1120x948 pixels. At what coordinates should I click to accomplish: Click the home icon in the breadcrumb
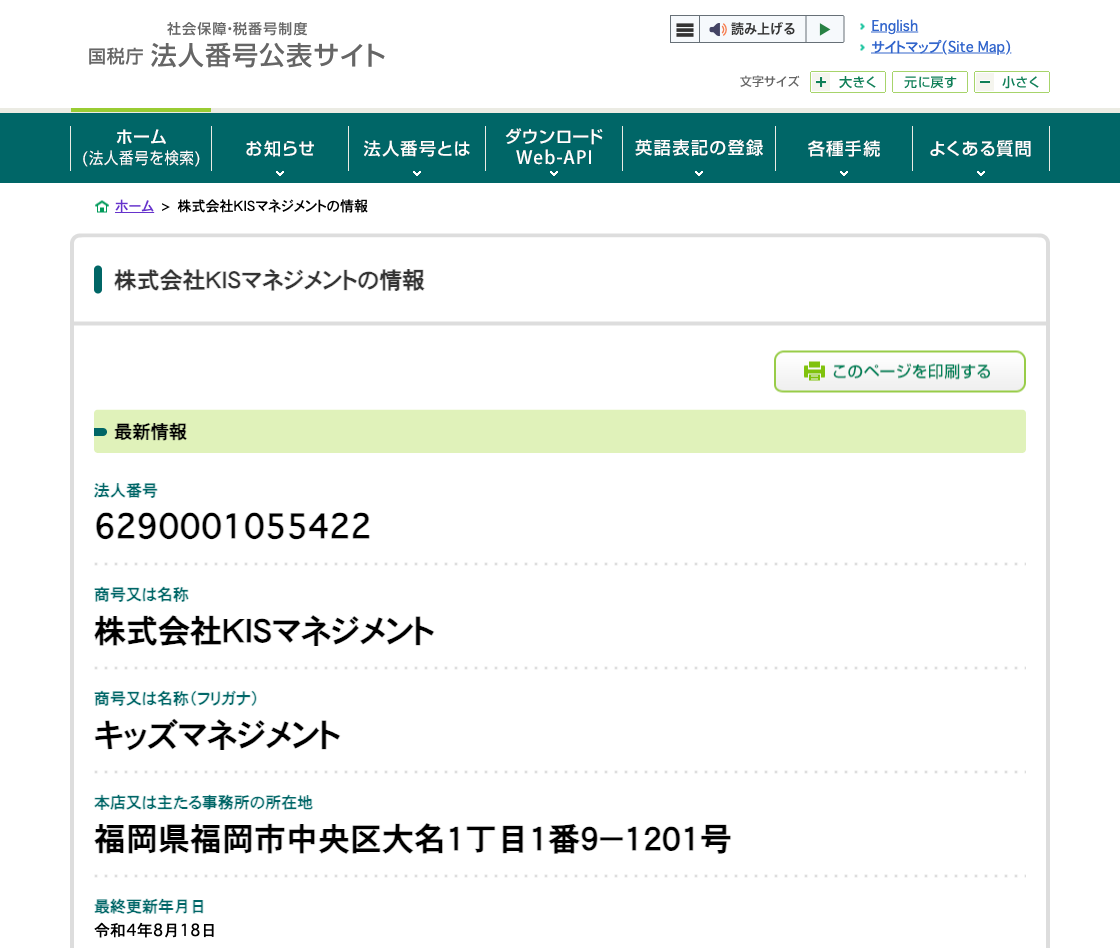coord(101,206)
